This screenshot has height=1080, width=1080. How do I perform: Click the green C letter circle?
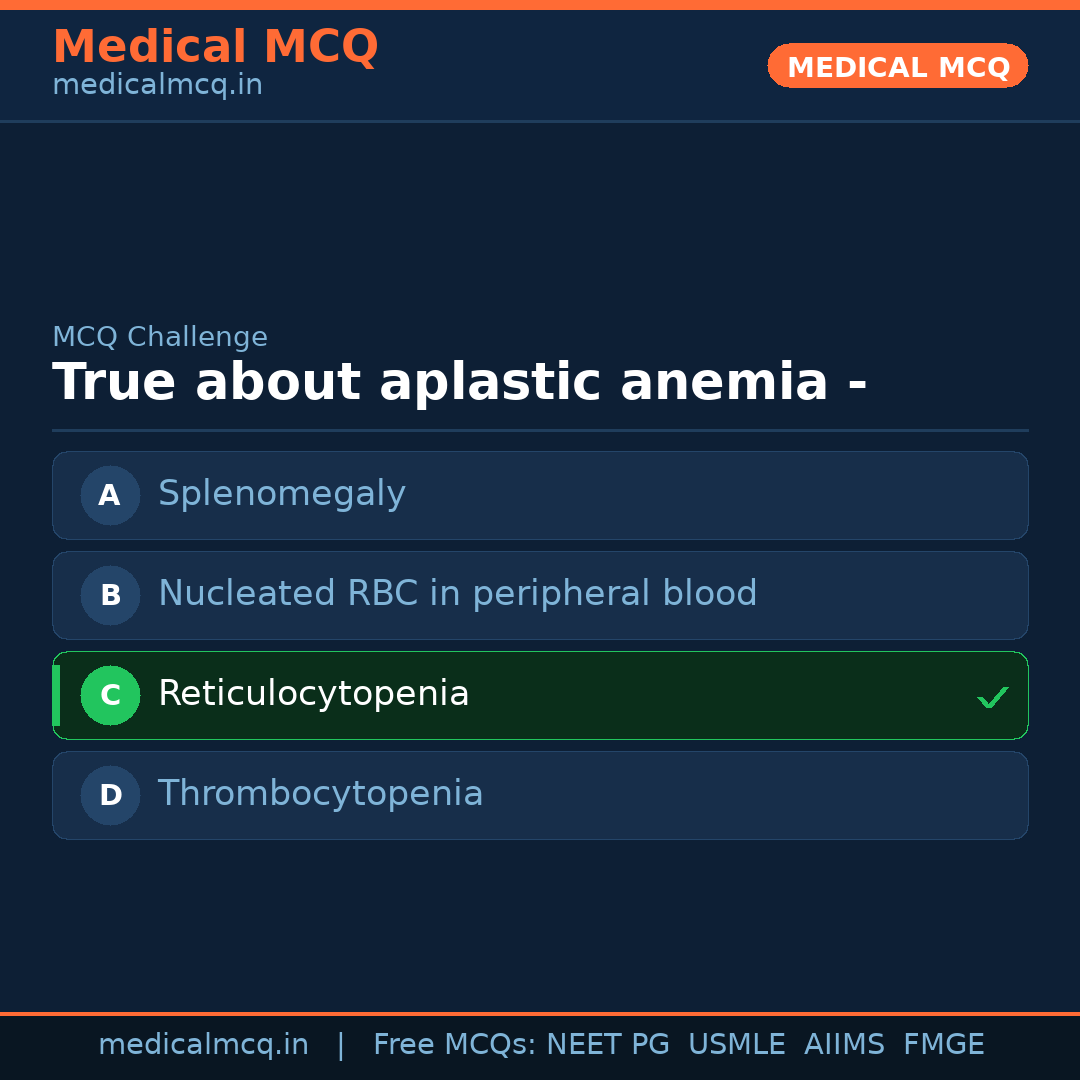pyautogui.click(x=110, y=695)
